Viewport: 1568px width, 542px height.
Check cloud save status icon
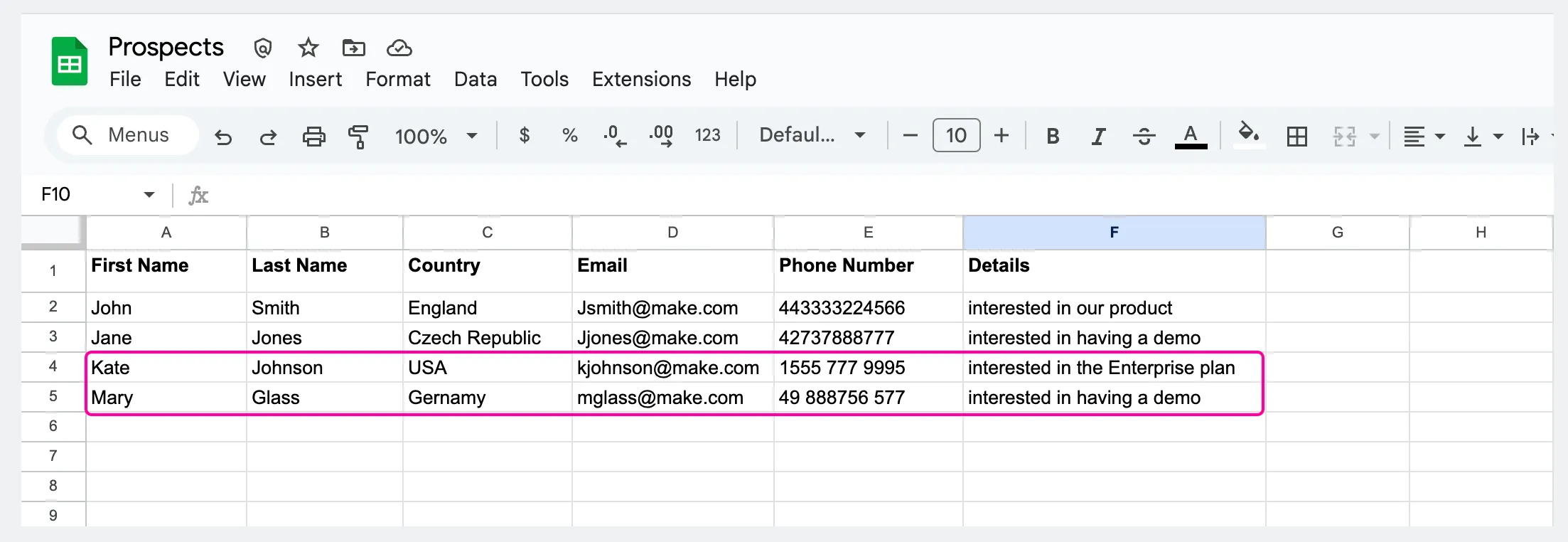pyautogui.click(x=399, y=48)
